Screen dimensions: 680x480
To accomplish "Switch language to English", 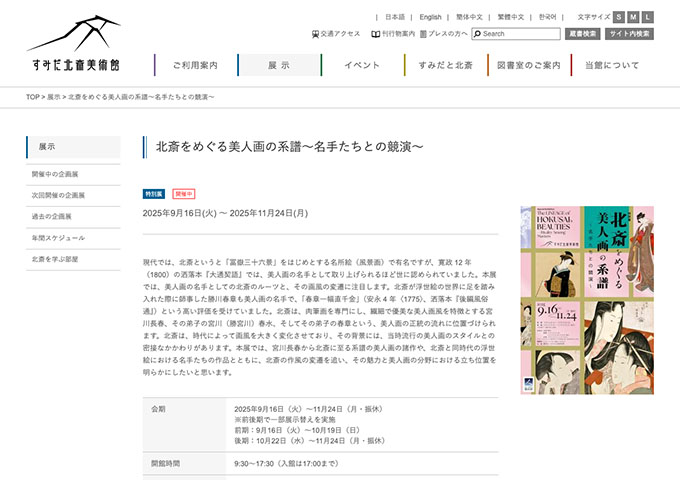I will (430, 17).
